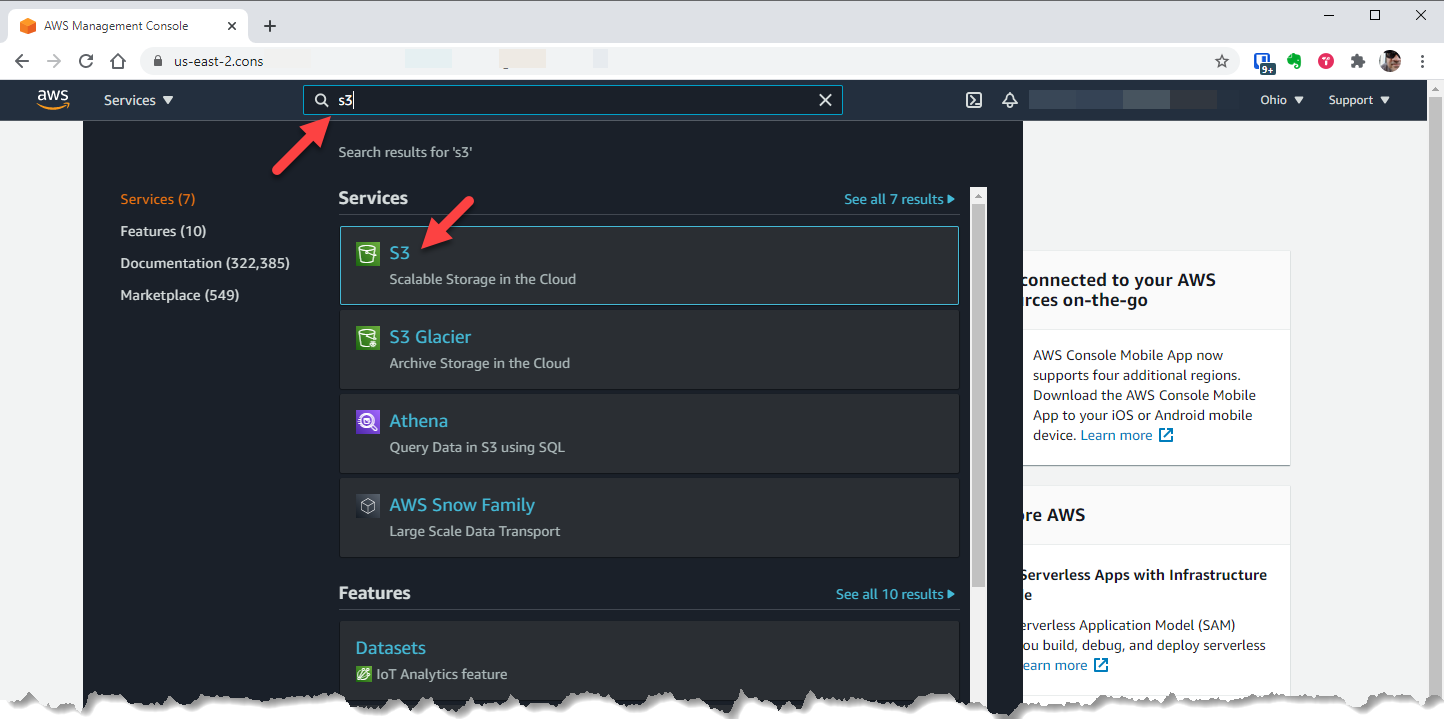Click the Athena service icon
Image resolution: width=1444 pixels, height=719 pixels.
pyautogui.click(x=368, y=422)
